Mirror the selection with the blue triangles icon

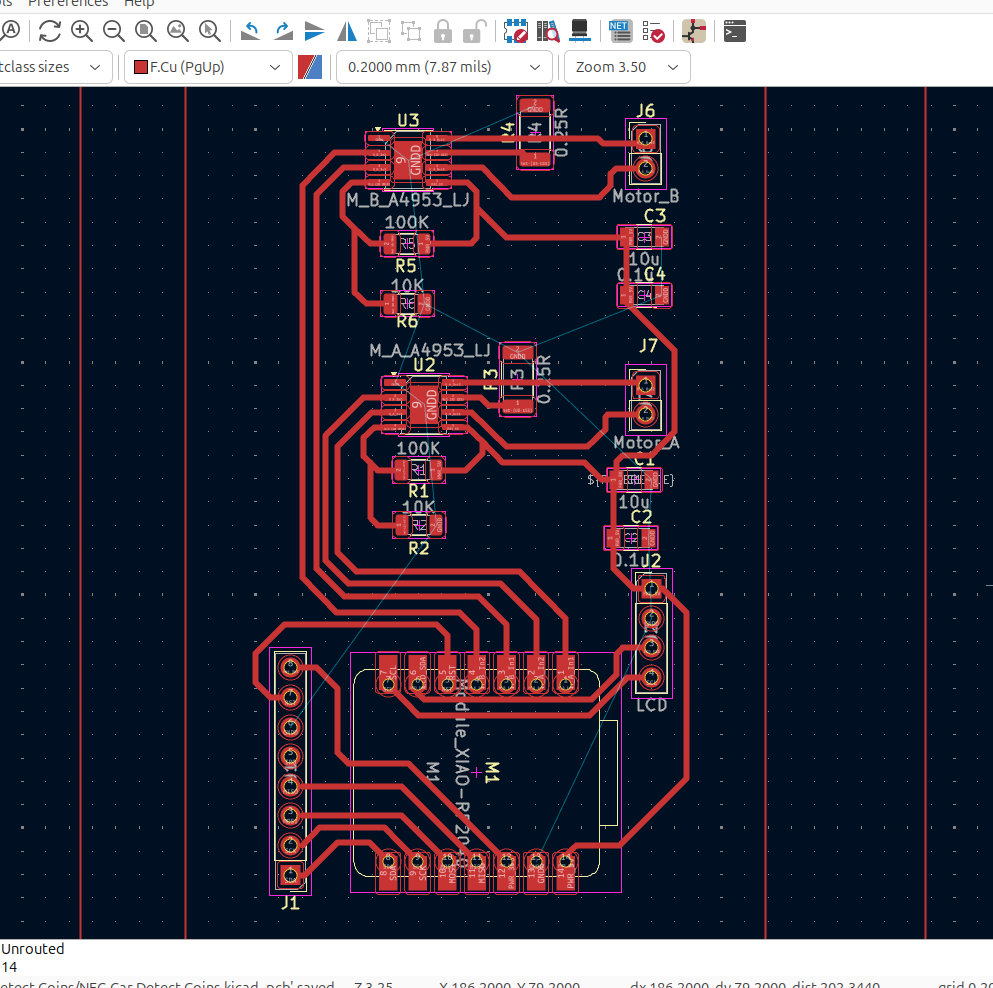pyautogui.click(x=347, y=32)
